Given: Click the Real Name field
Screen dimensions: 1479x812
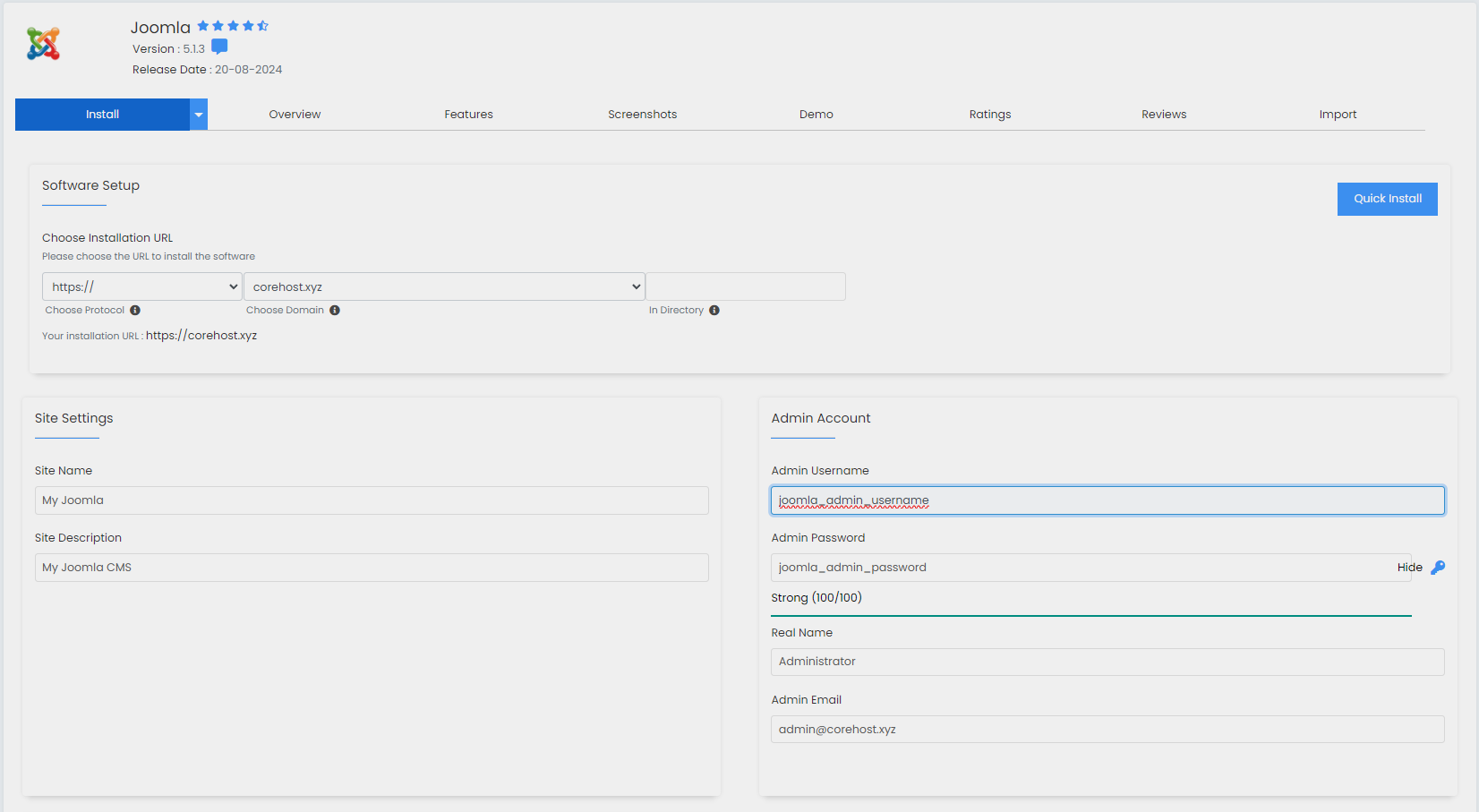Looking at the screenshot, I should tap(1107, 662).
